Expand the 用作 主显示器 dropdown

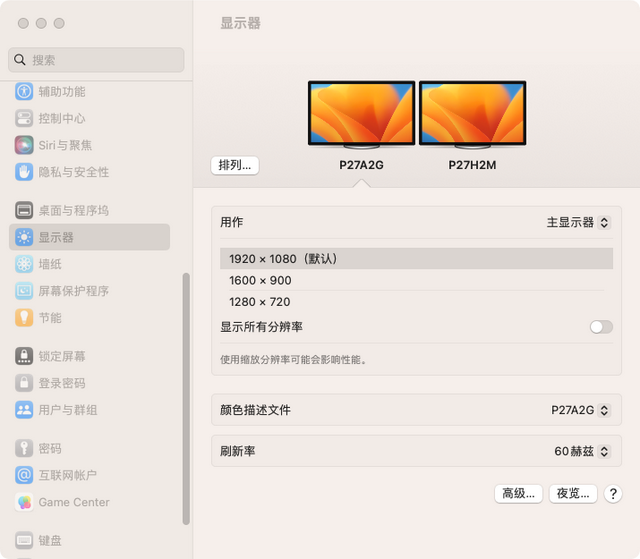(x=578, y=222)
